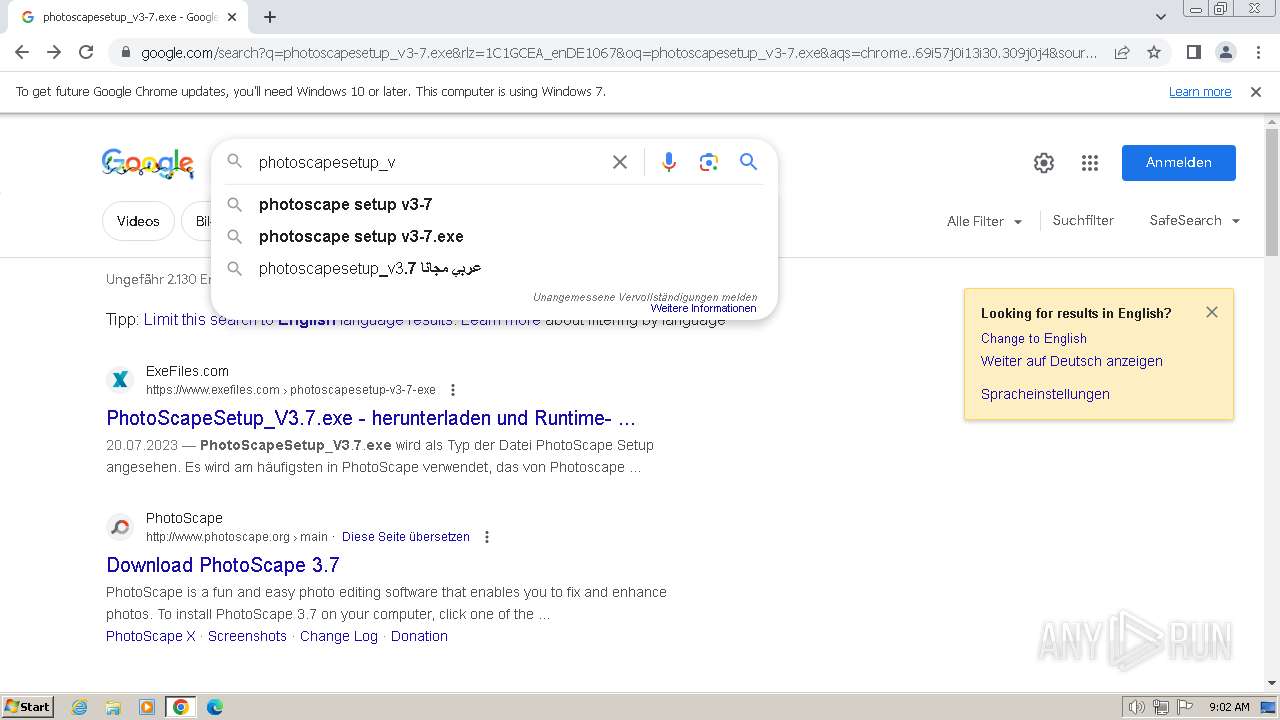Search by image with Lens icon
The height and width of the screenshot is (720, 1280).
[x=709, y=162]
